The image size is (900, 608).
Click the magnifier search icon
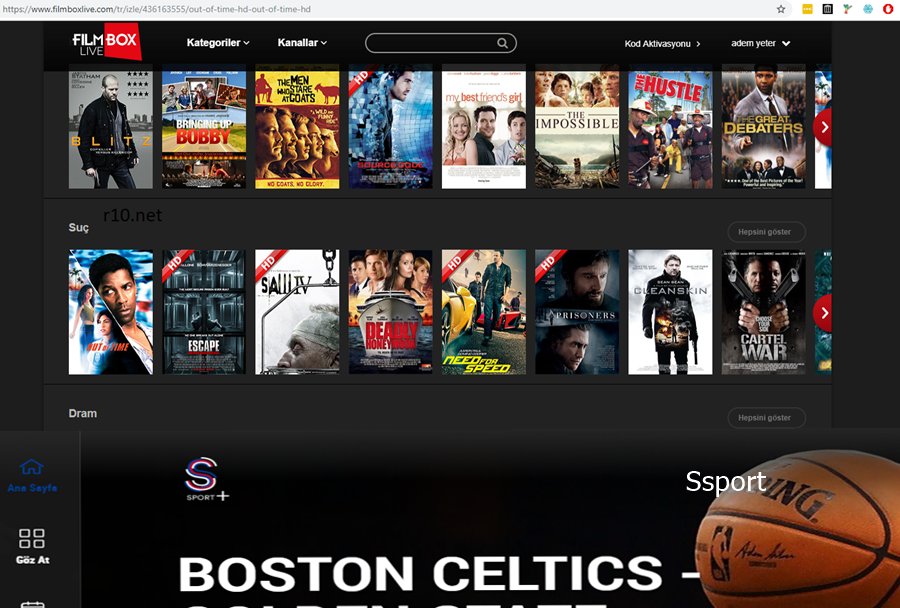click(502, 43)
